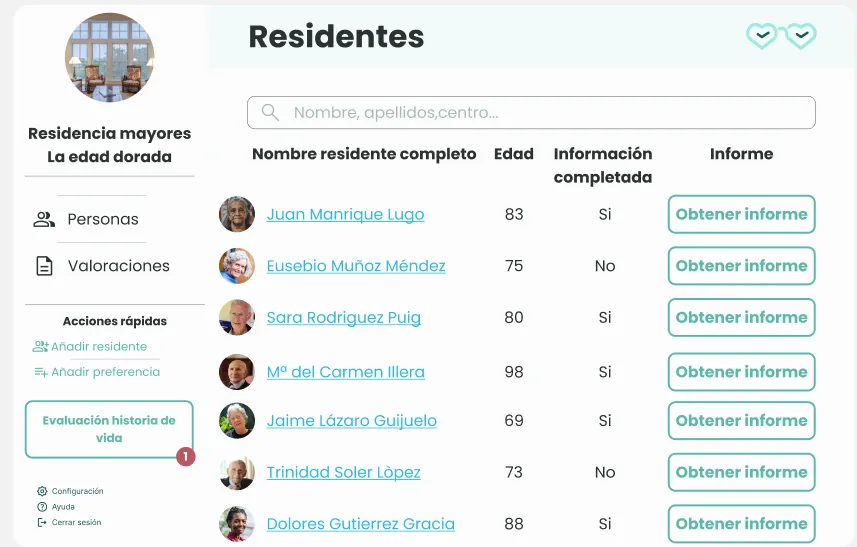The width and height of the screenshot is (857, 547).
Task: Open Sara Rodriguez Puig's profile link
Action: click(344, 317)
